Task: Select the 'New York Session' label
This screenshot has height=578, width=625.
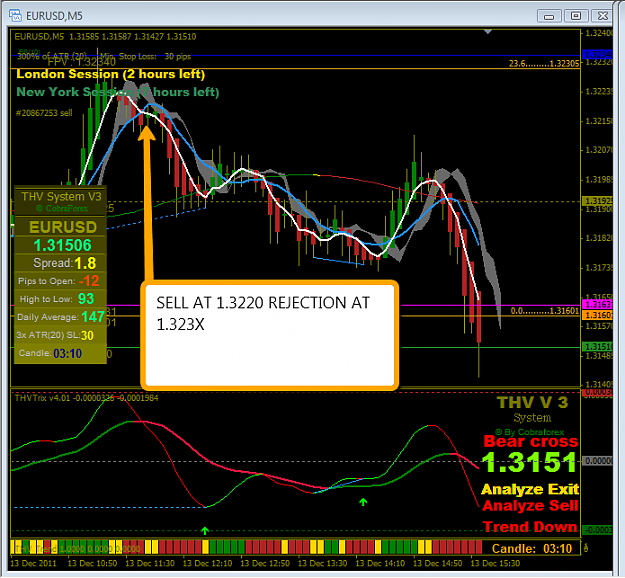Action: (118, 92)
